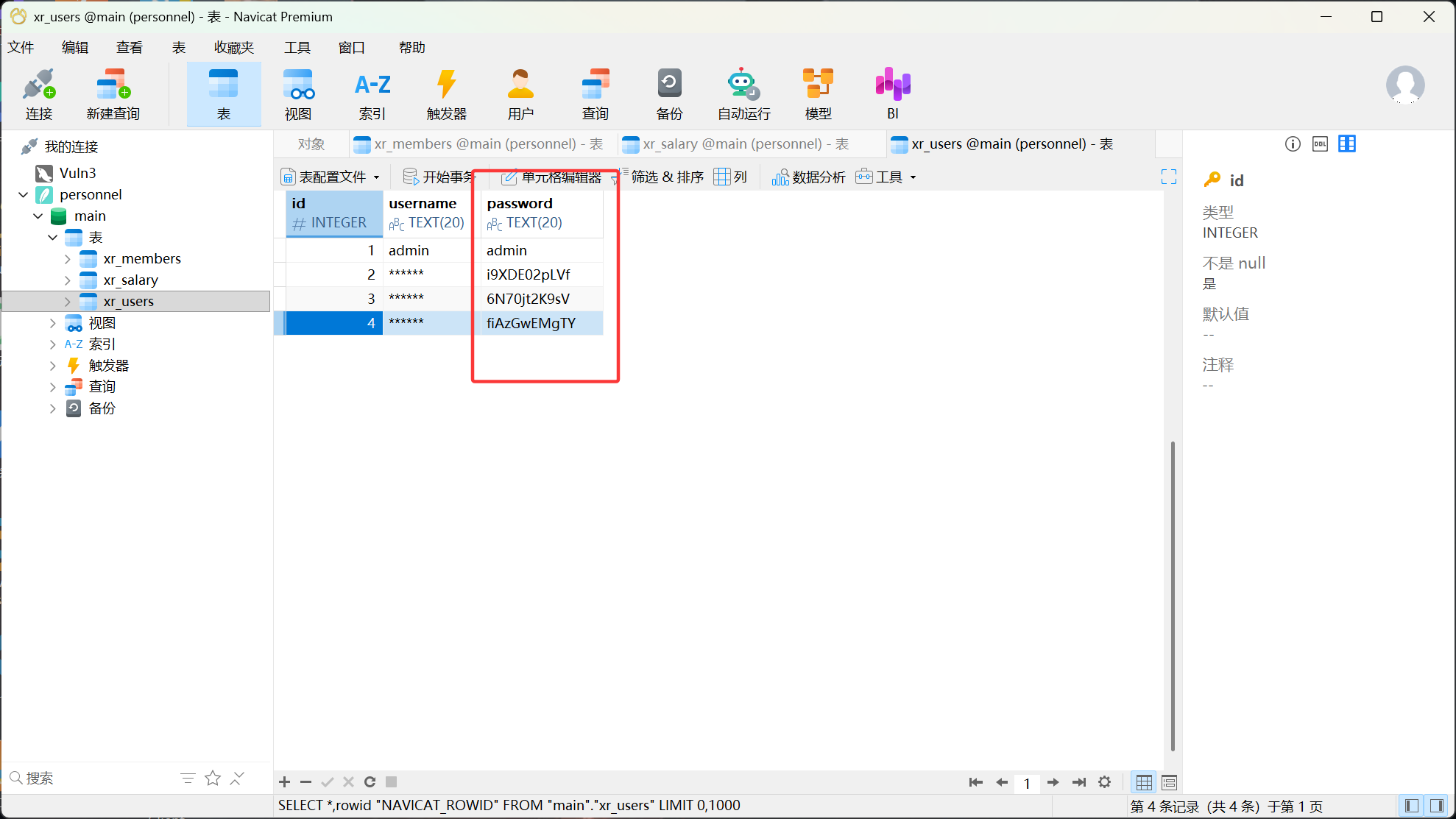The image size is (1456, 819).
Task: Toggle grid view button at bottom right
Action: 1144,782
